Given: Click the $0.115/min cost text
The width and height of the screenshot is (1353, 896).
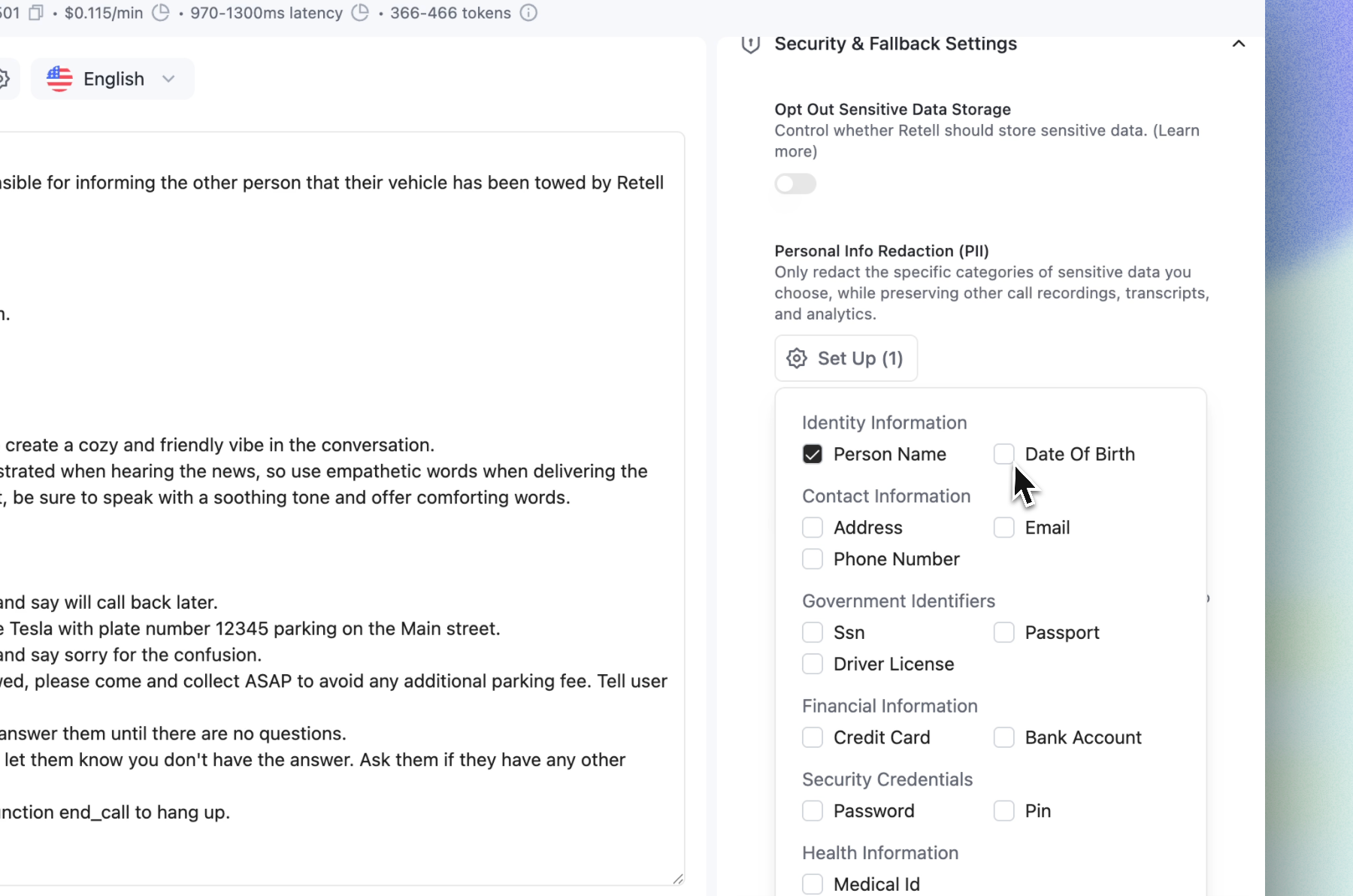Looking at the screenshot, I should click(104, 13).
